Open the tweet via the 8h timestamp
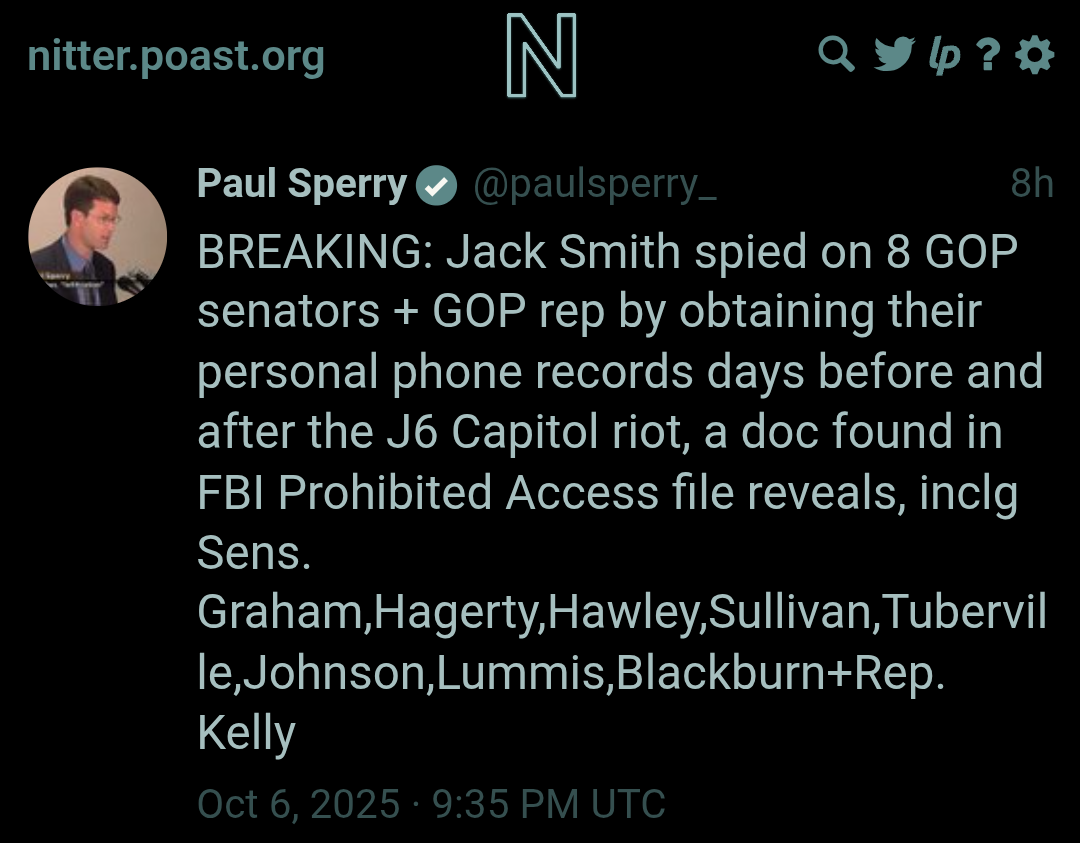The width and height of the screenshot is (1080, 843). click(x=1031, y=184)
